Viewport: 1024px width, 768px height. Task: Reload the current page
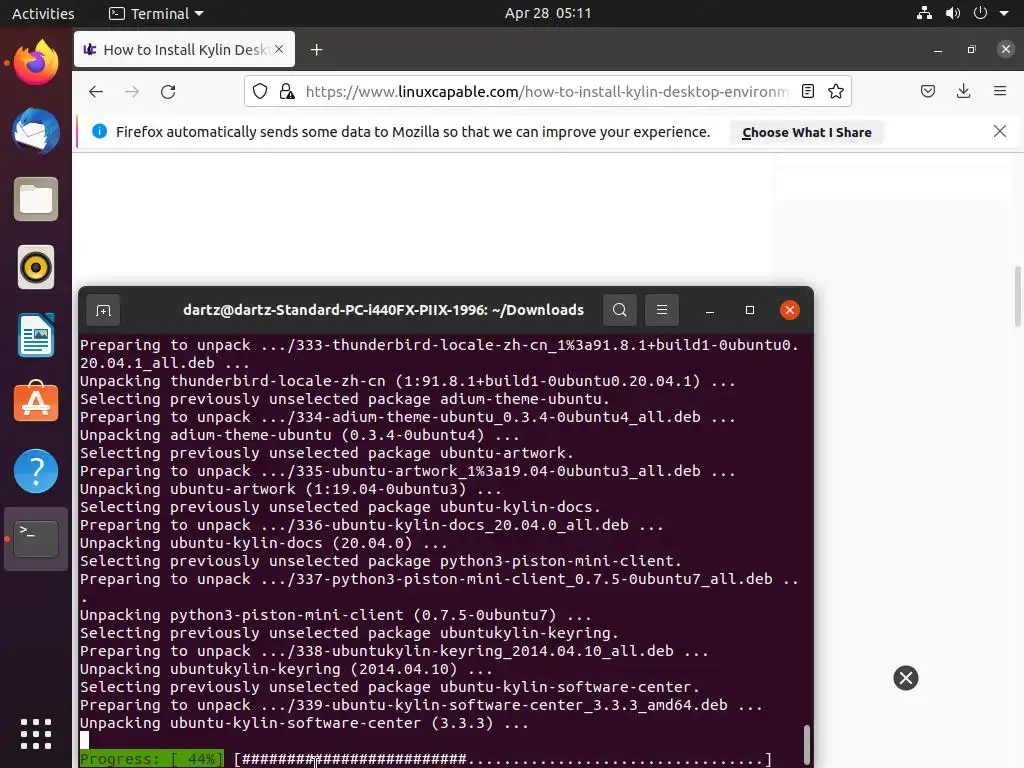168,91
